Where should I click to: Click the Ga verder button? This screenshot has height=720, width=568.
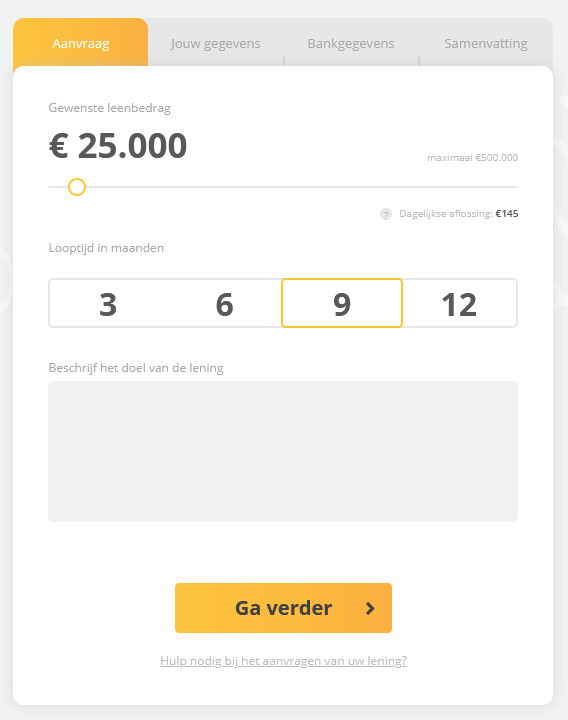tap(283, 608)
